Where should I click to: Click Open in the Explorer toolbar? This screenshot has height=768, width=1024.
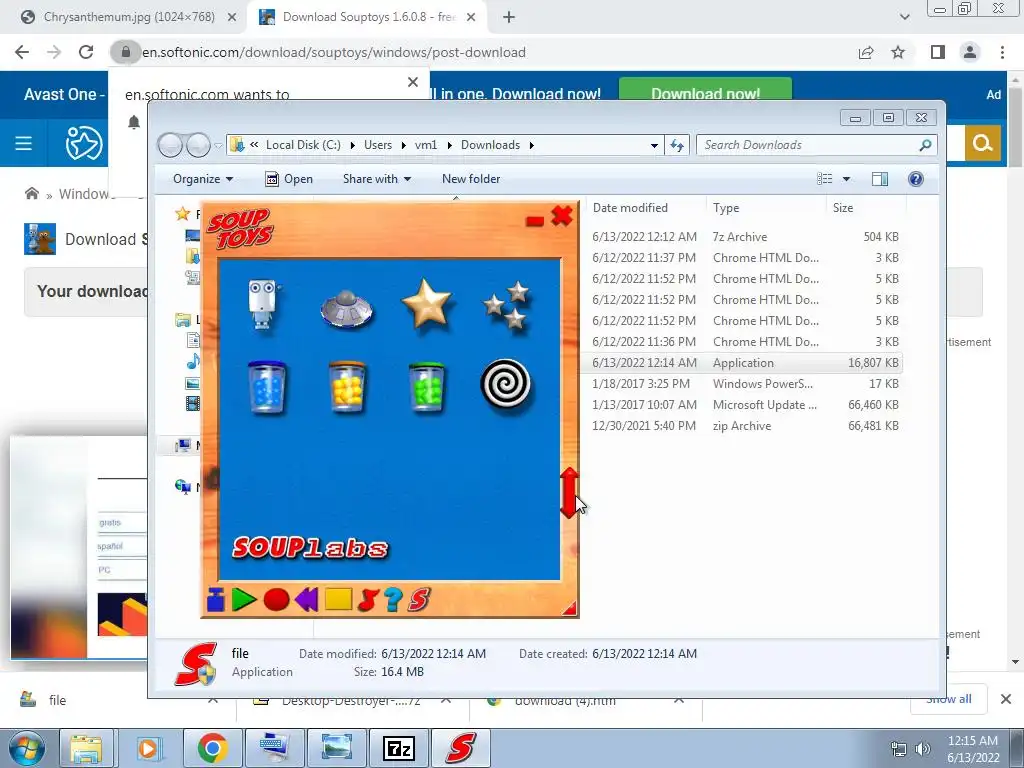289,179
